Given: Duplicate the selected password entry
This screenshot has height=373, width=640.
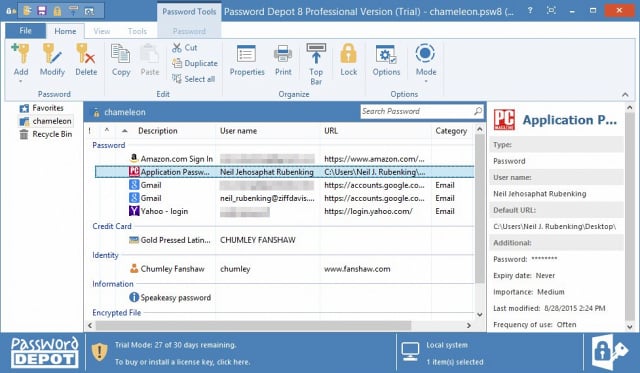Looking at the screenshot, I should (x=195, y=63).
